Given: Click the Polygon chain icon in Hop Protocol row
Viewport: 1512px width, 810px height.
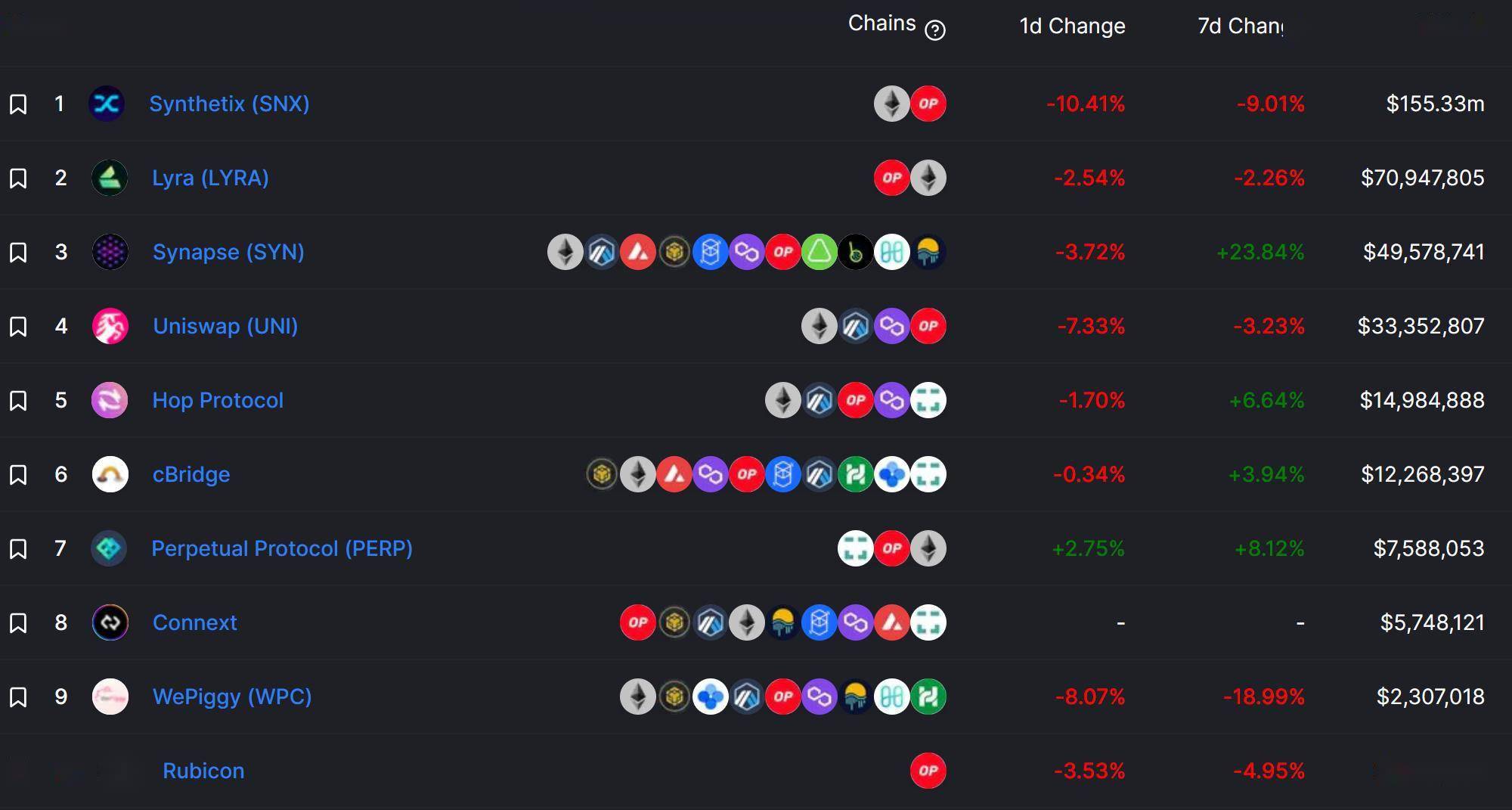Looking at the screenshot, I should (x=892, y=400).
